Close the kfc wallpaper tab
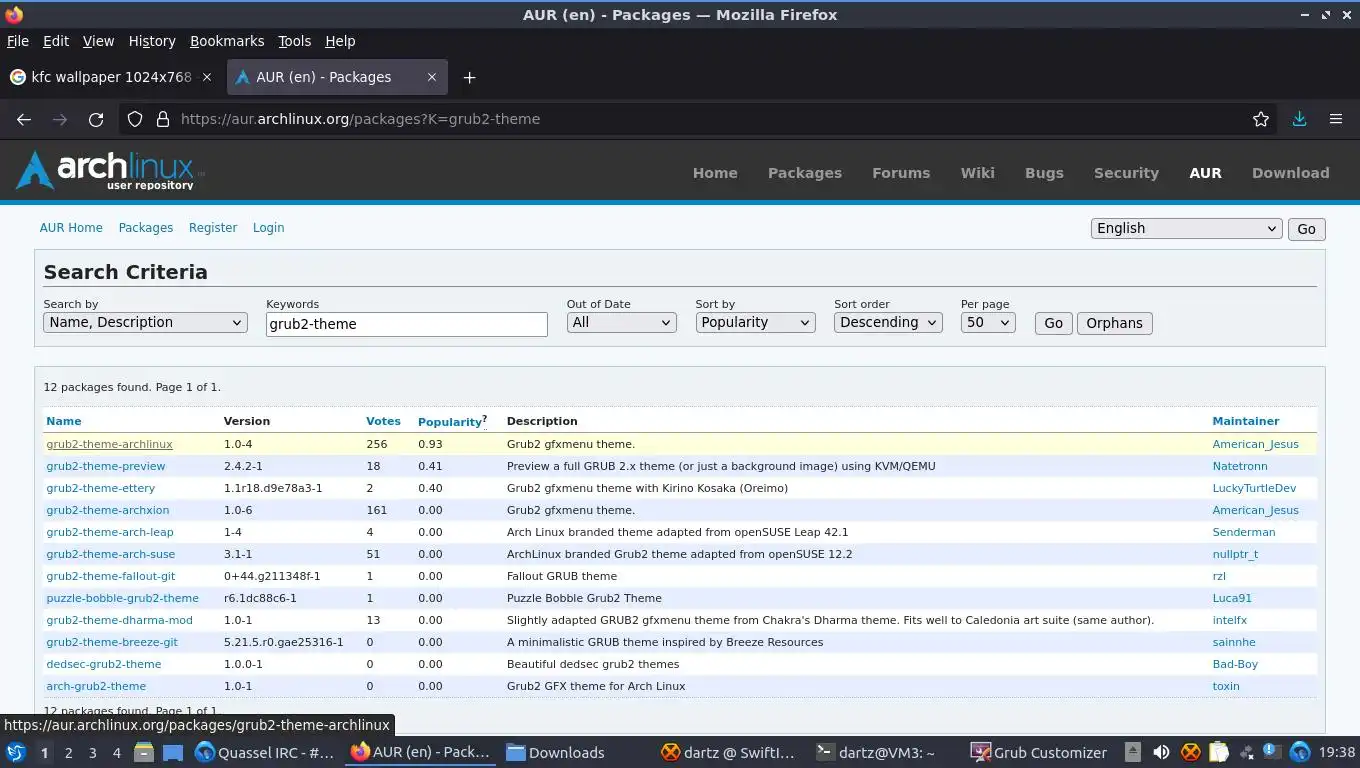This screenshot has width=1360, height=768. coord(207,77)
